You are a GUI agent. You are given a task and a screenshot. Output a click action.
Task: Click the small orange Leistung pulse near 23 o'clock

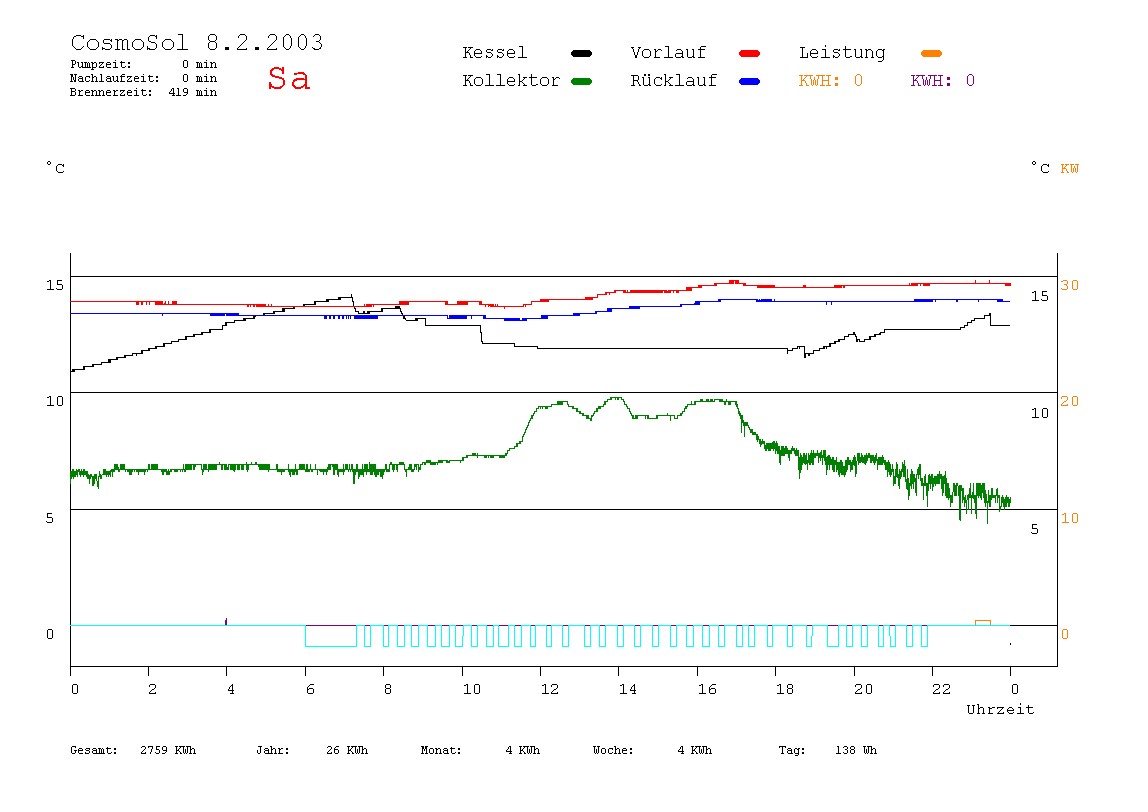pos(983,623)
